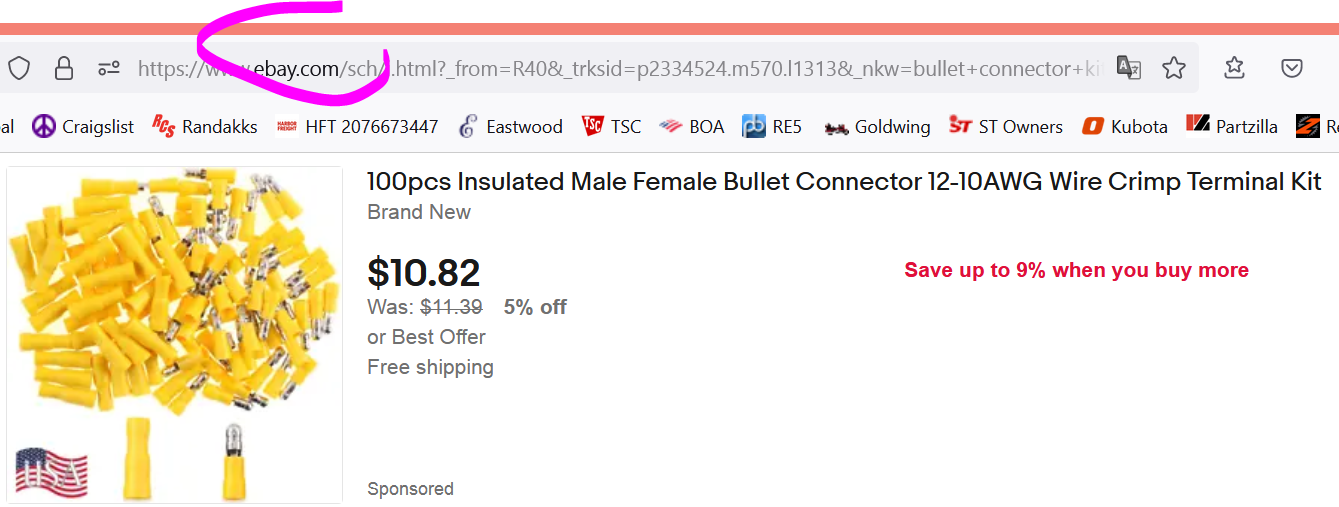The width and height of the screenshot is (1339, 507).
Task: Open the Partzilla bookmark
Action: click(x=1232, y=127)
